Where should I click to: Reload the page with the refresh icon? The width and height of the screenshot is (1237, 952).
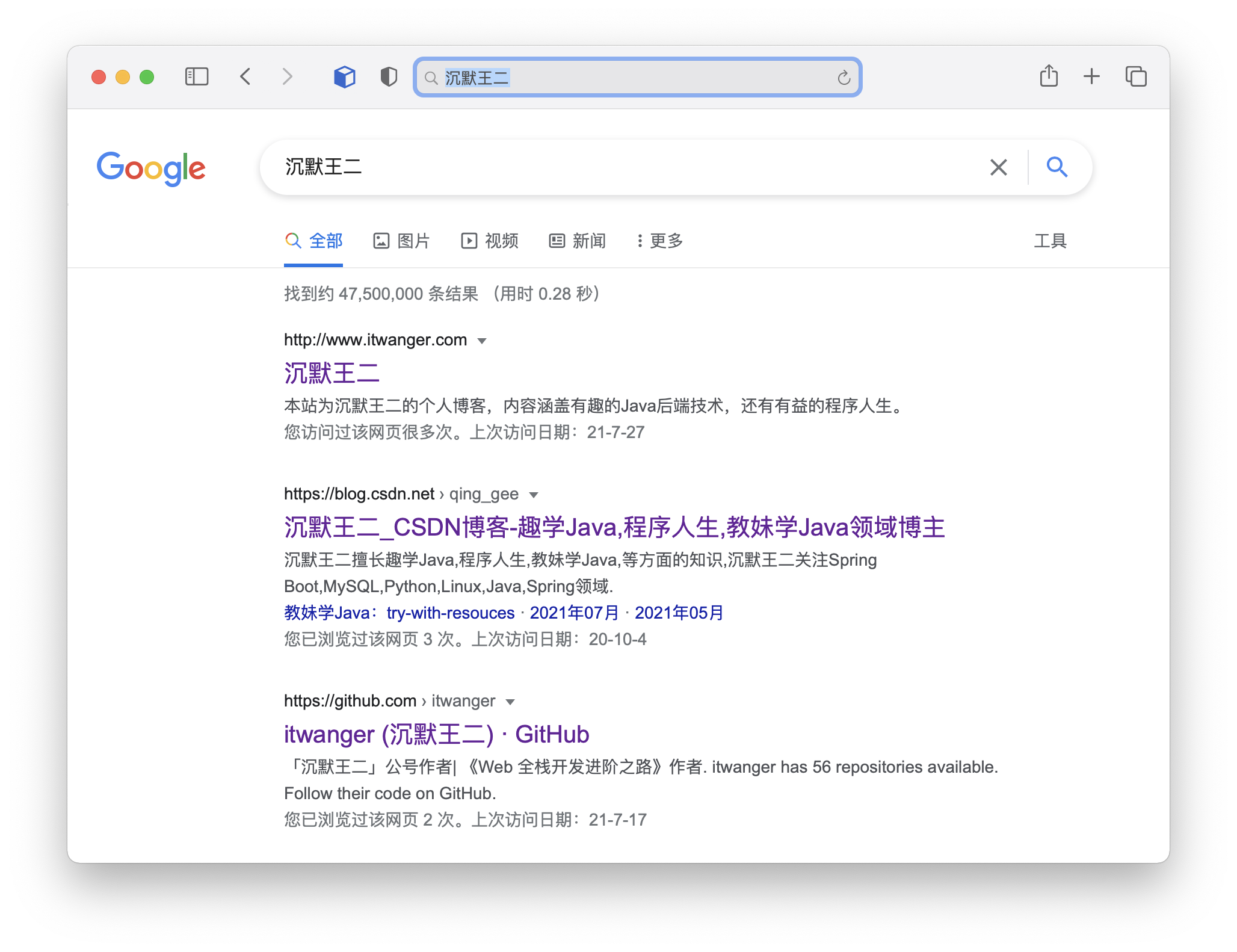(844, 78)
